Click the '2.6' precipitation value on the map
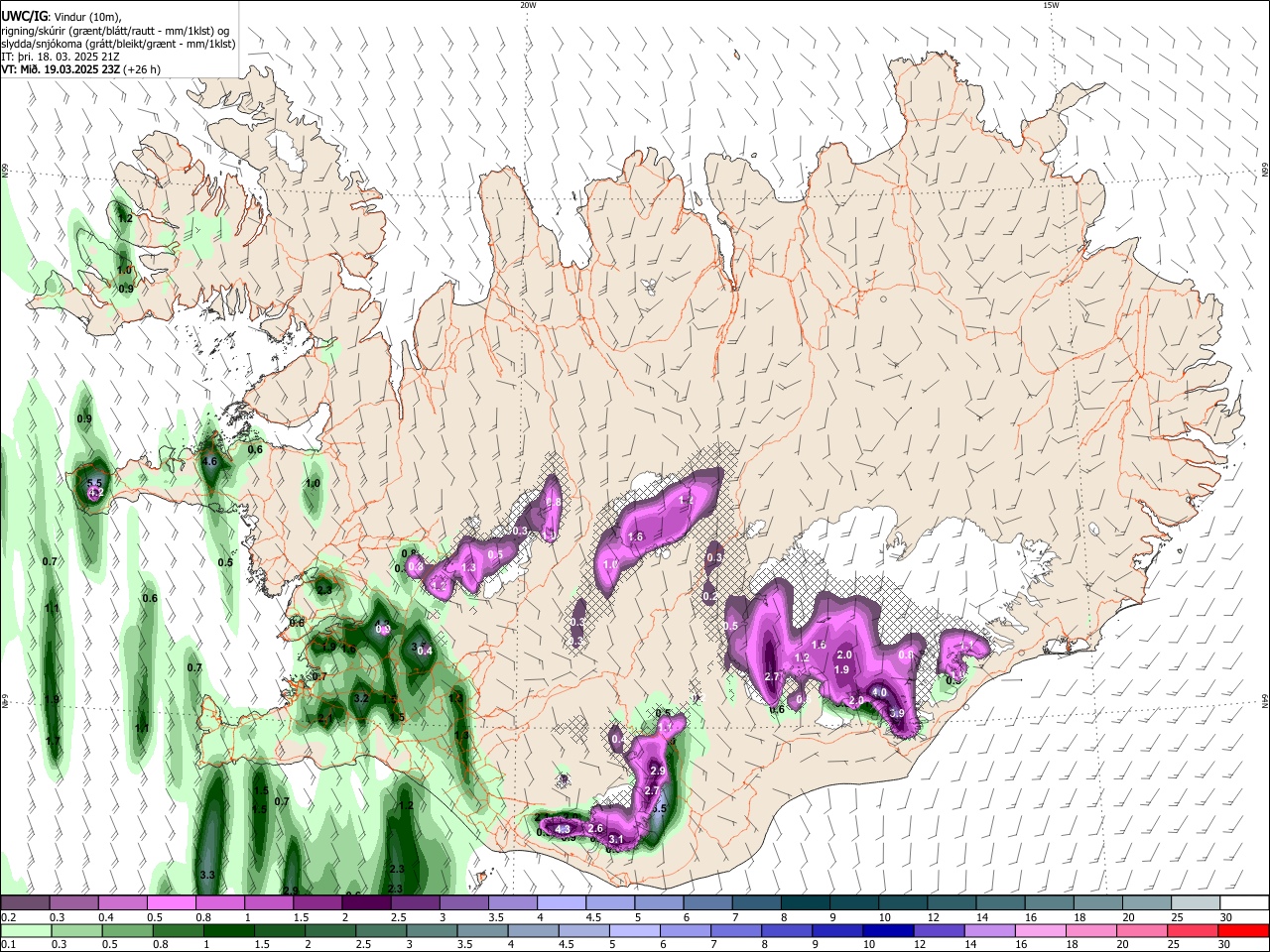 tap(596, 828)
